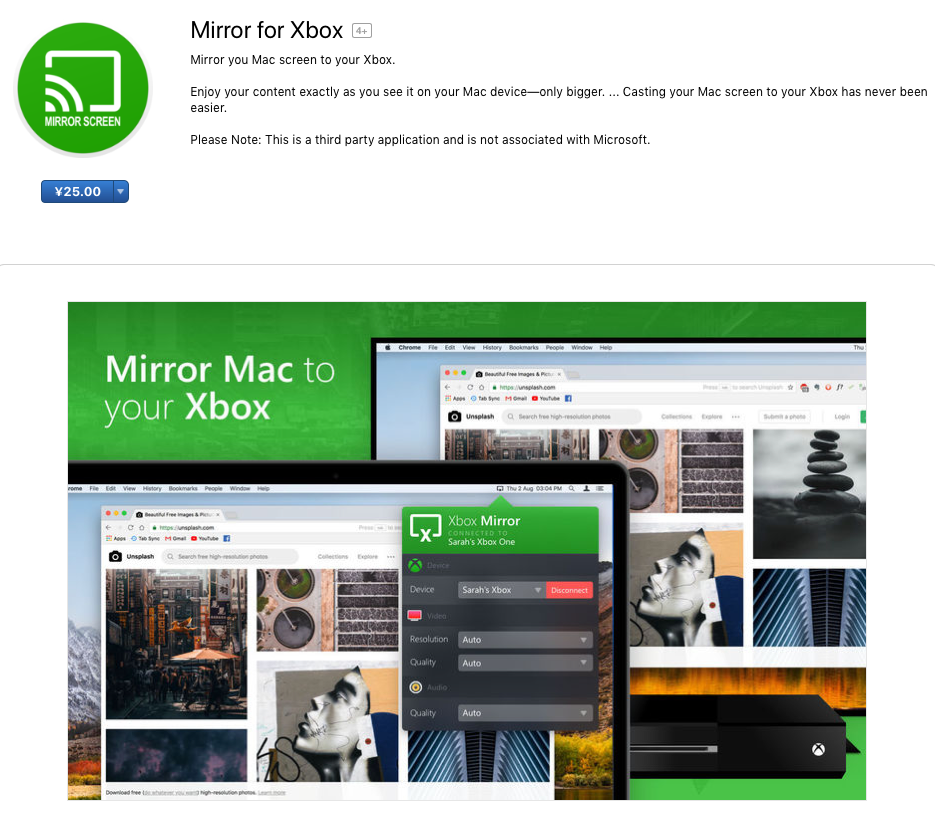Click the three-dot more icon in the laptop's Unsplash page
This screenshot has height=813, width=935.
(391, 557)
